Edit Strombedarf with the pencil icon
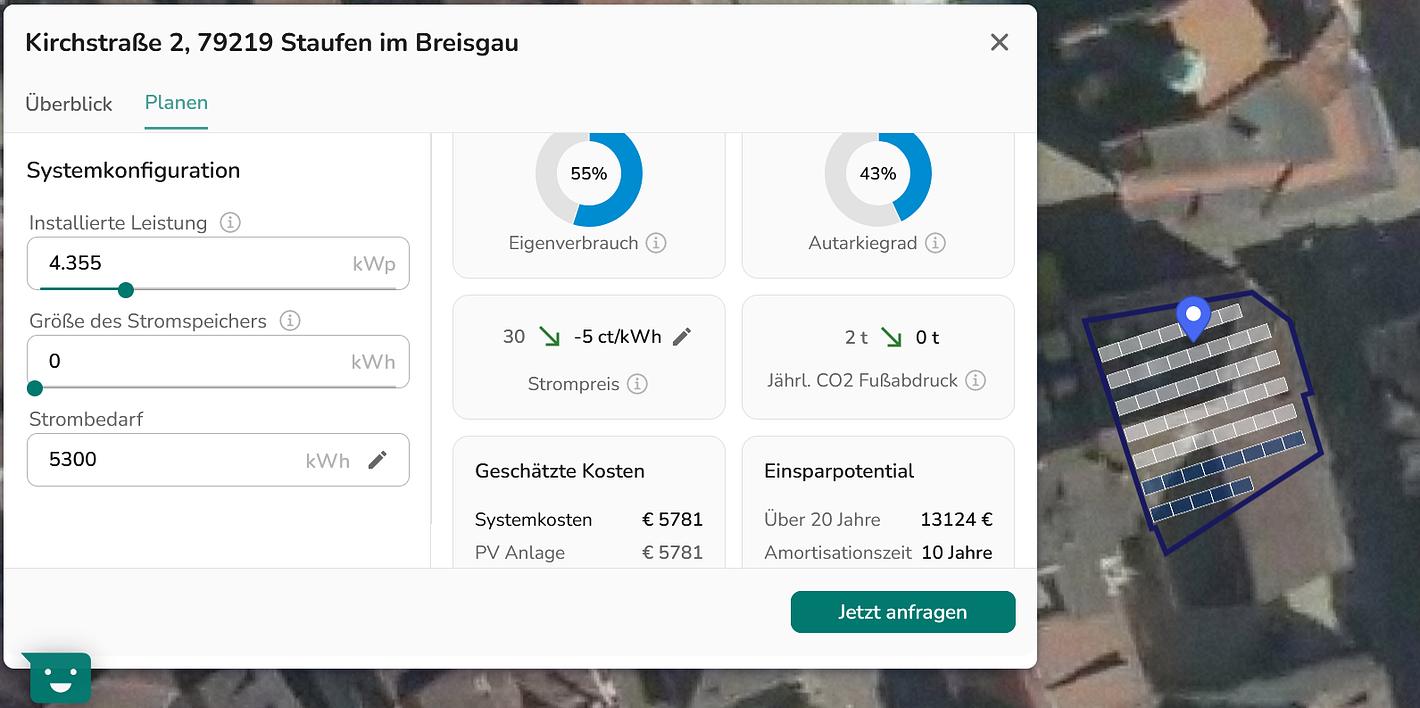The height and width of the screenshot is (708, 1420). pos(377,460)
